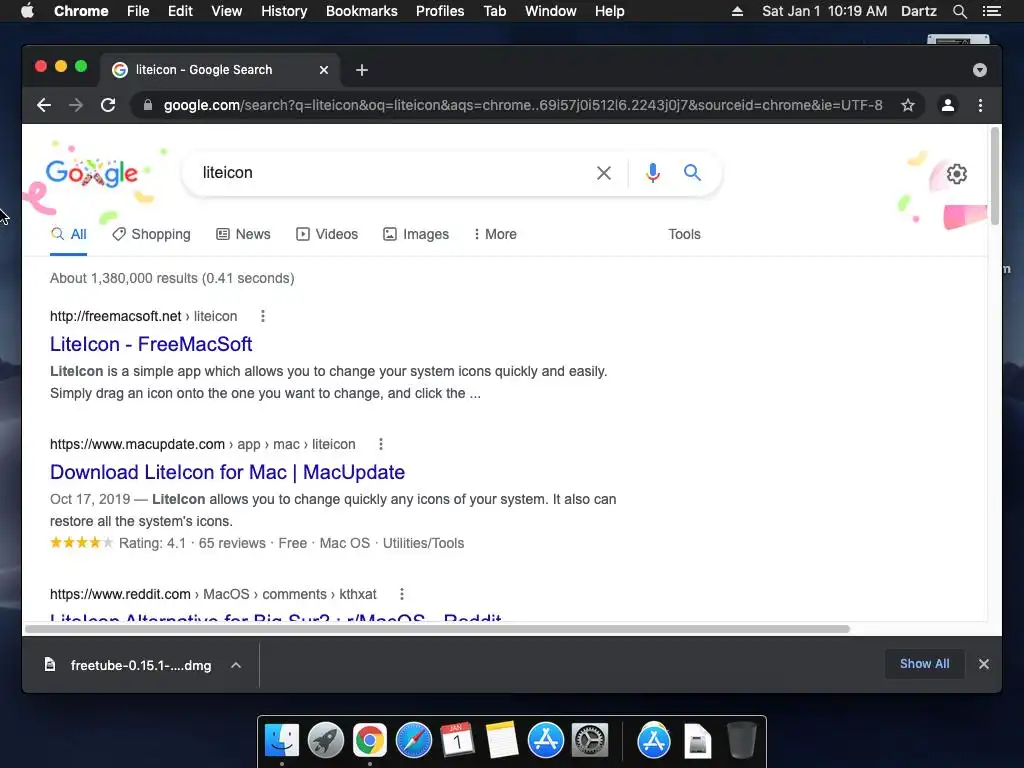1024x768 pixels.
Task: Open Spotlight search in menu bar
Action: (x=959, y=11)
